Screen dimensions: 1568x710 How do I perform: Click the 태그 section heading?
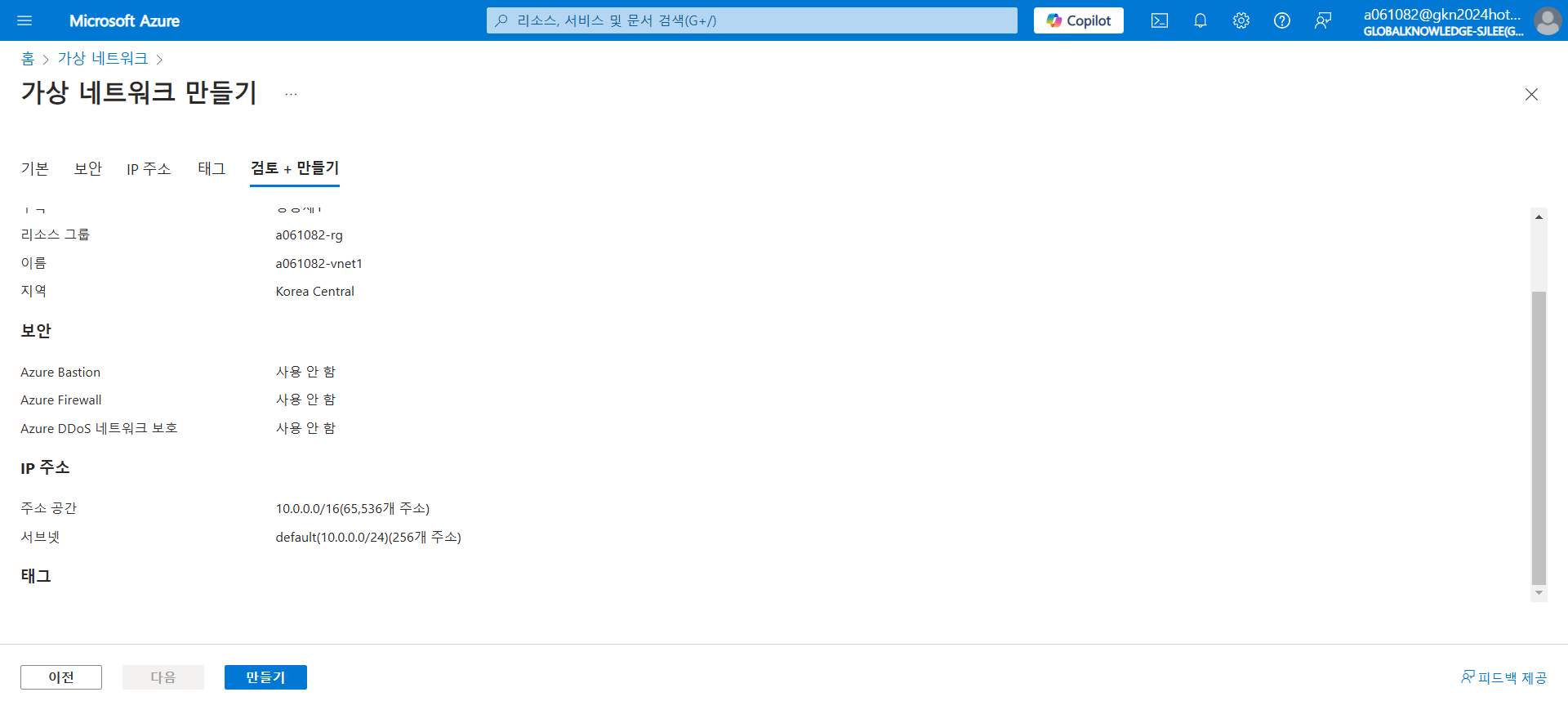(36, 576)
